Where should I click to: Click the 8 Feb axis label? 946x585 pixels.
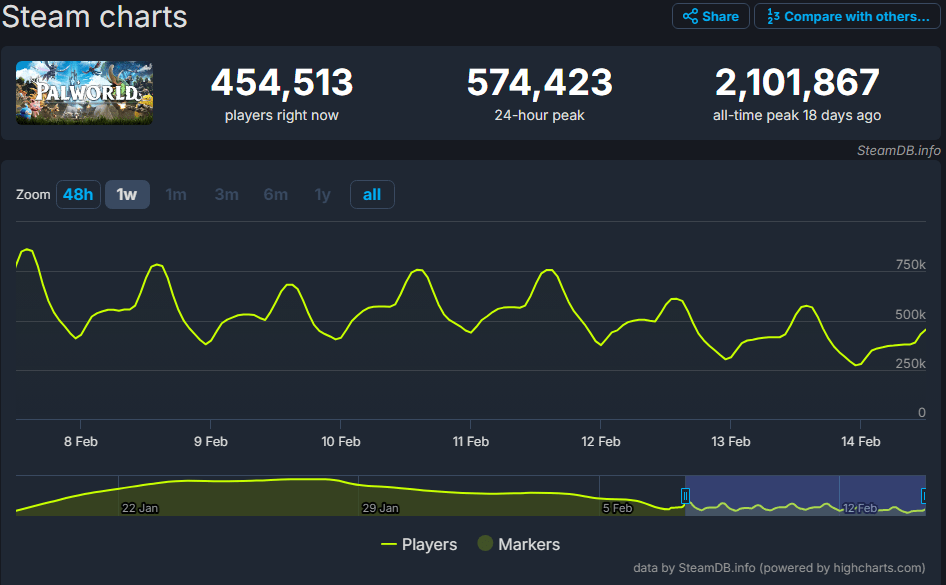coord(81,441)
